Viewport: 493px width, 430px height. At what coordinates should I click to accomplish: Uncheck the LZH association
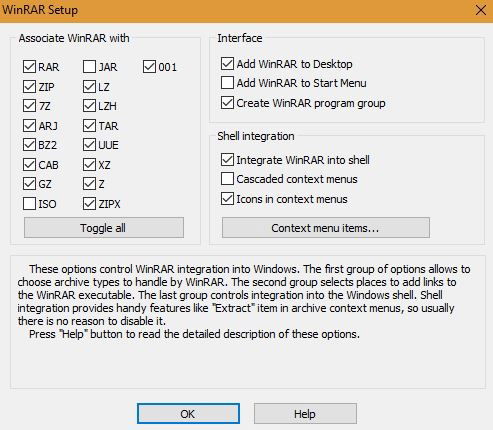(x=89, y=106)
